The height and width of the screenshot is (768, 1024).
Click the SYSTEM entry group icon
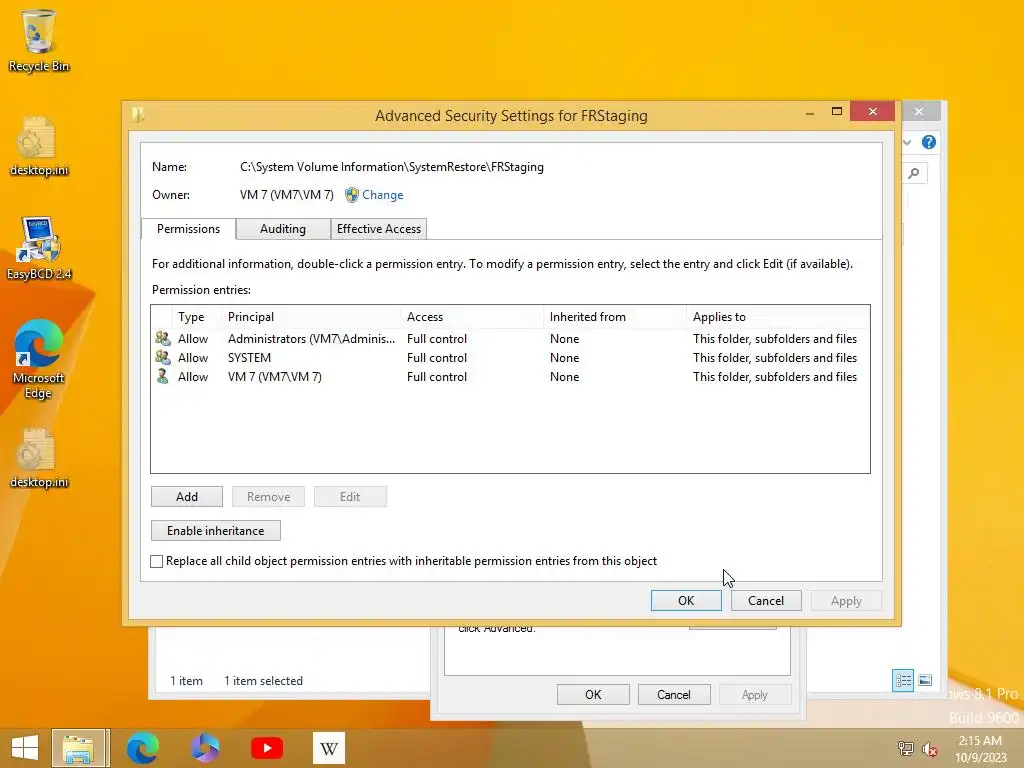[163, 357]
